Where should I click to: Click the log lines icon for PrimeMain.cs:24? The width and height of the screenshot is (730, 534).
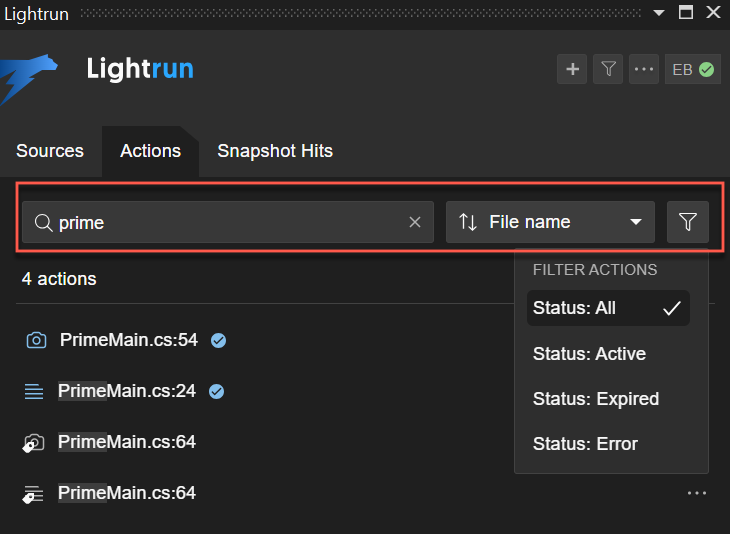[x=34, y=391]
